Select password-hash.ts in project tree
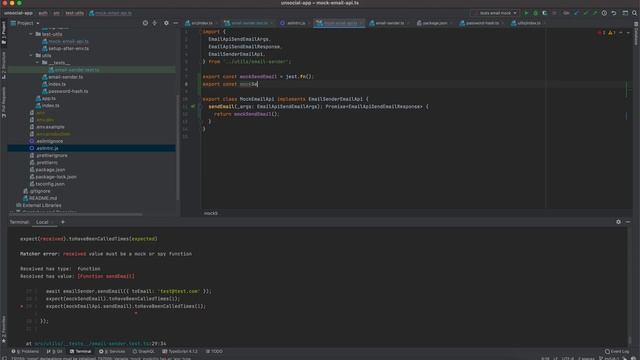Screen dimensions: 640x360 (68, 91)
